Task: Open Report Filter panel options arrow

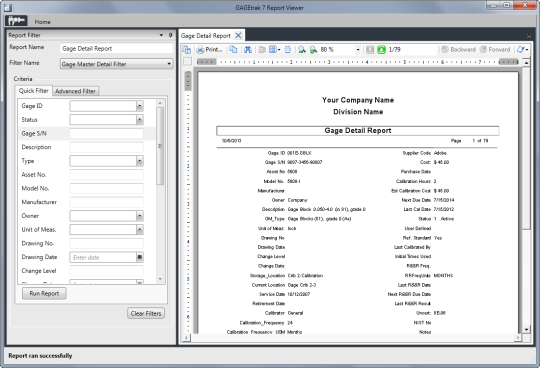Action: (161, 35)
